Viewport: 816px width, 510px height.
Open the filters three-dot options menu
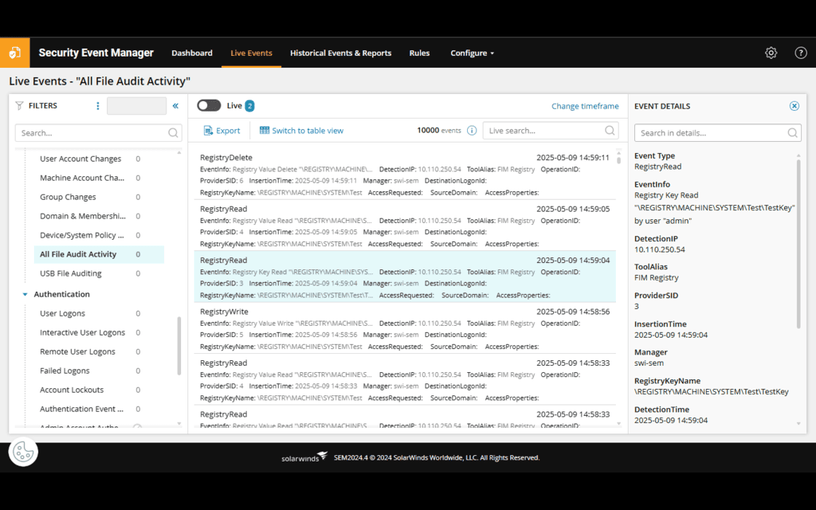click(97, 106)
